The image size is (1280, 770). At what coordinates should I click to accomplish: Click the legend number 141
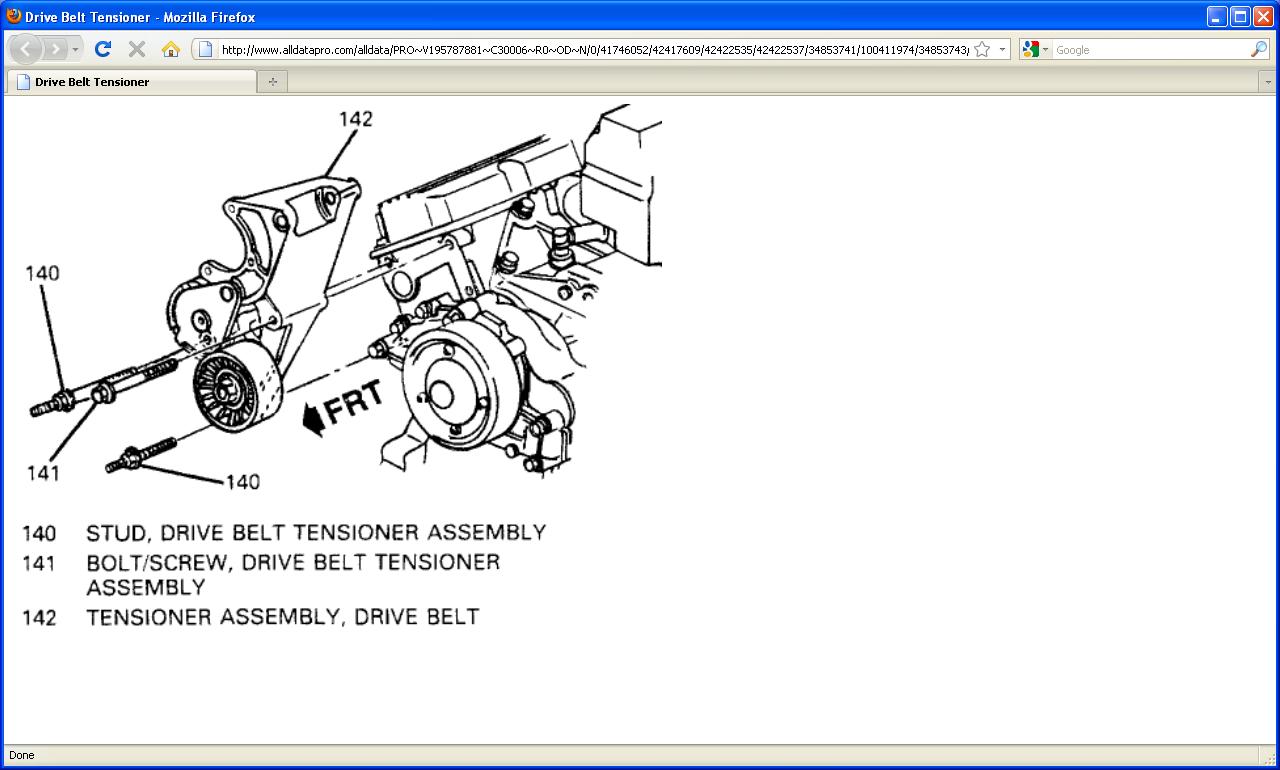pos(39,562)
